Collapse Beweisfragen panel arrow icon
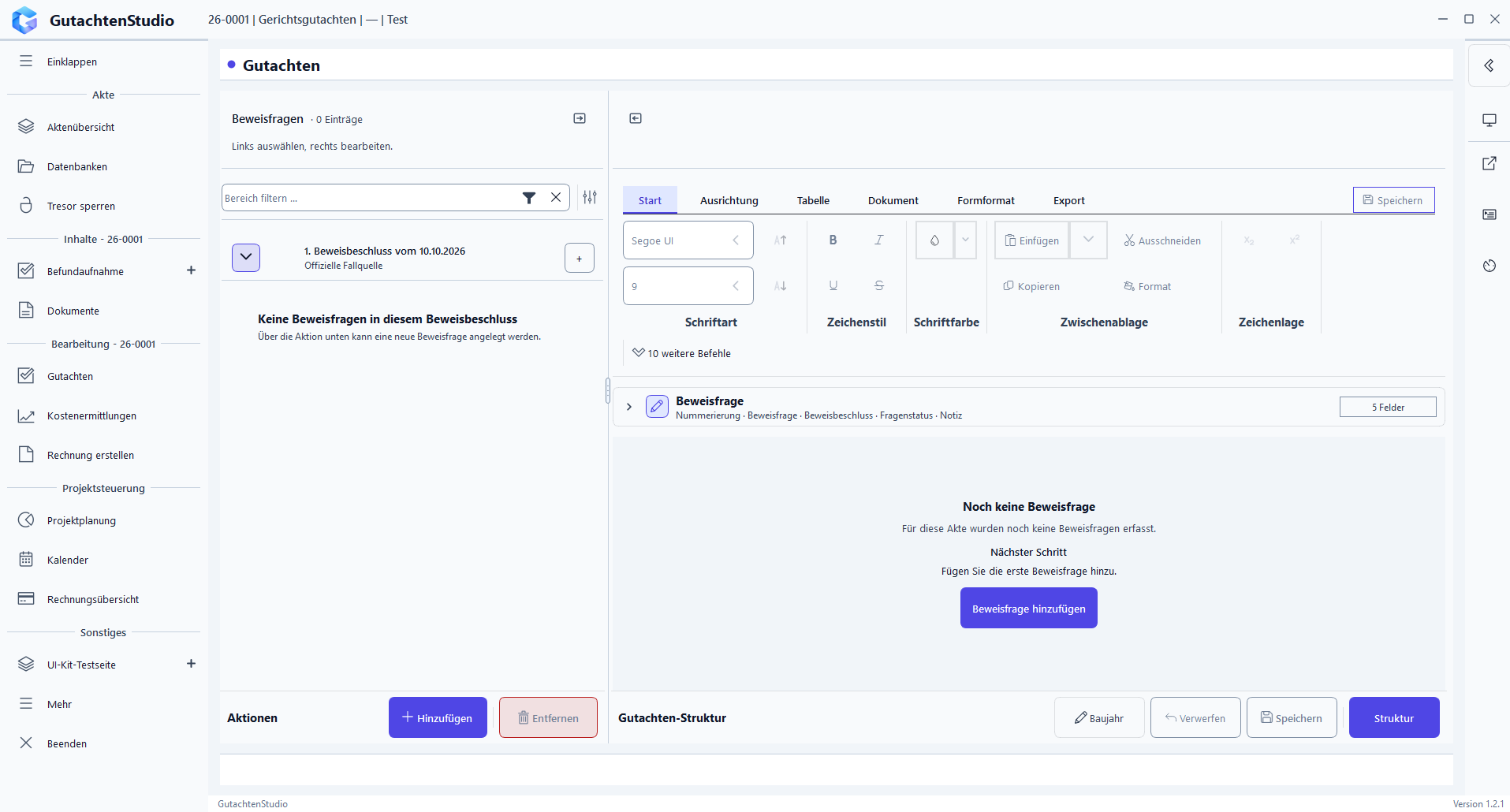 [580, 118]
